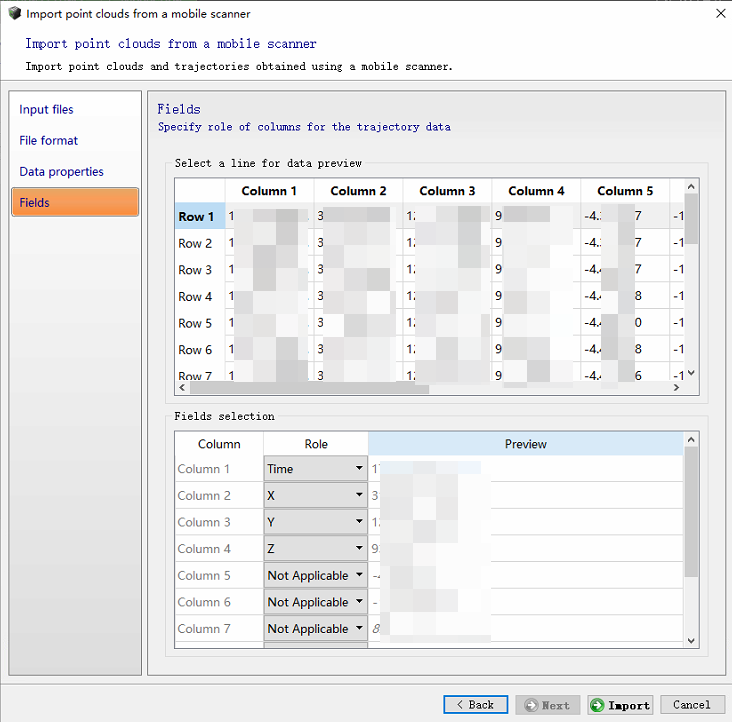Click the green arrow Import icon
The image size is (732, 722).
tap(597, 705)
